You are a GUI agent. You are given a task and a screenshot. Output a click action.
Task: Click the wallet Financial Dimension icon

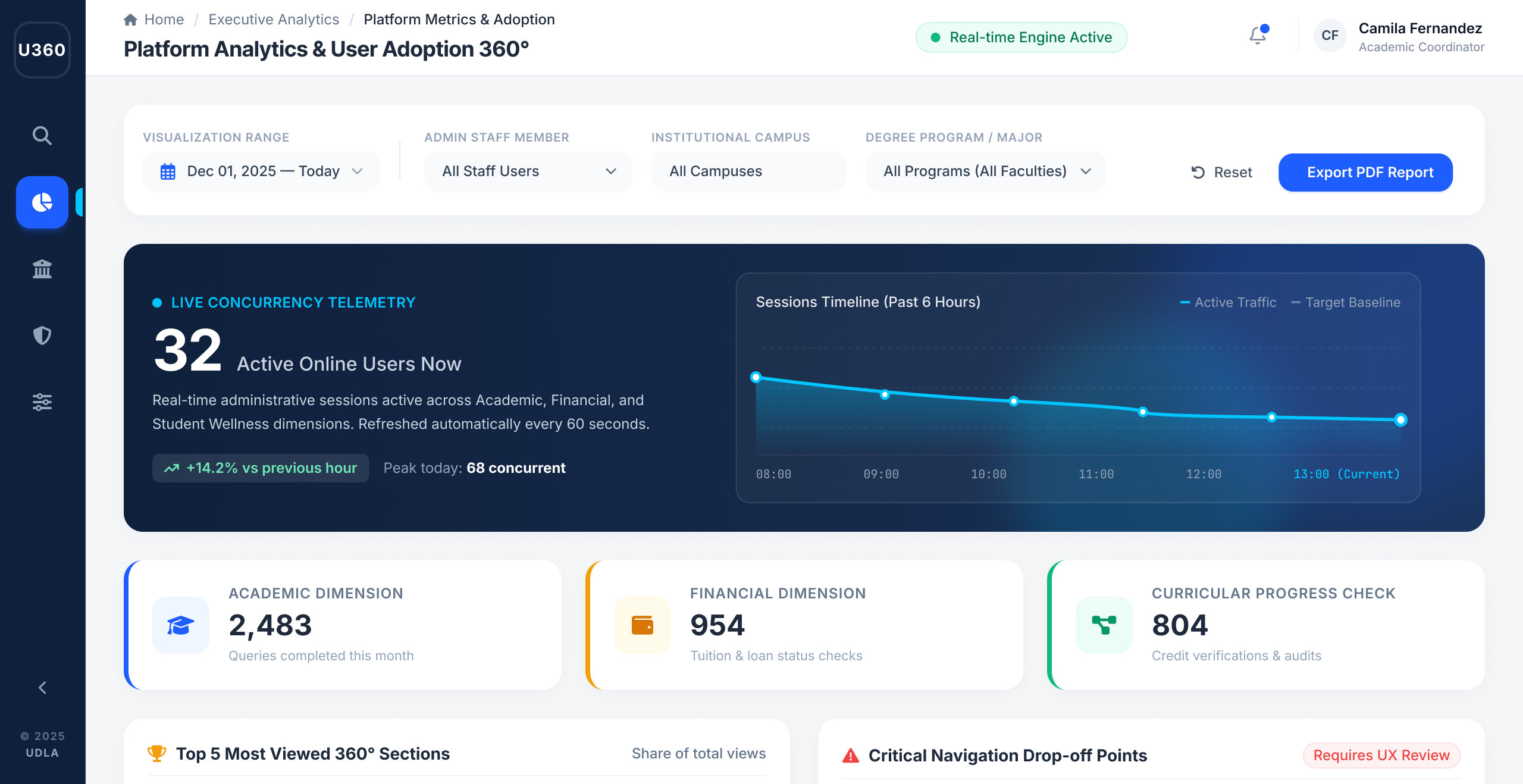tap(643, 625)
